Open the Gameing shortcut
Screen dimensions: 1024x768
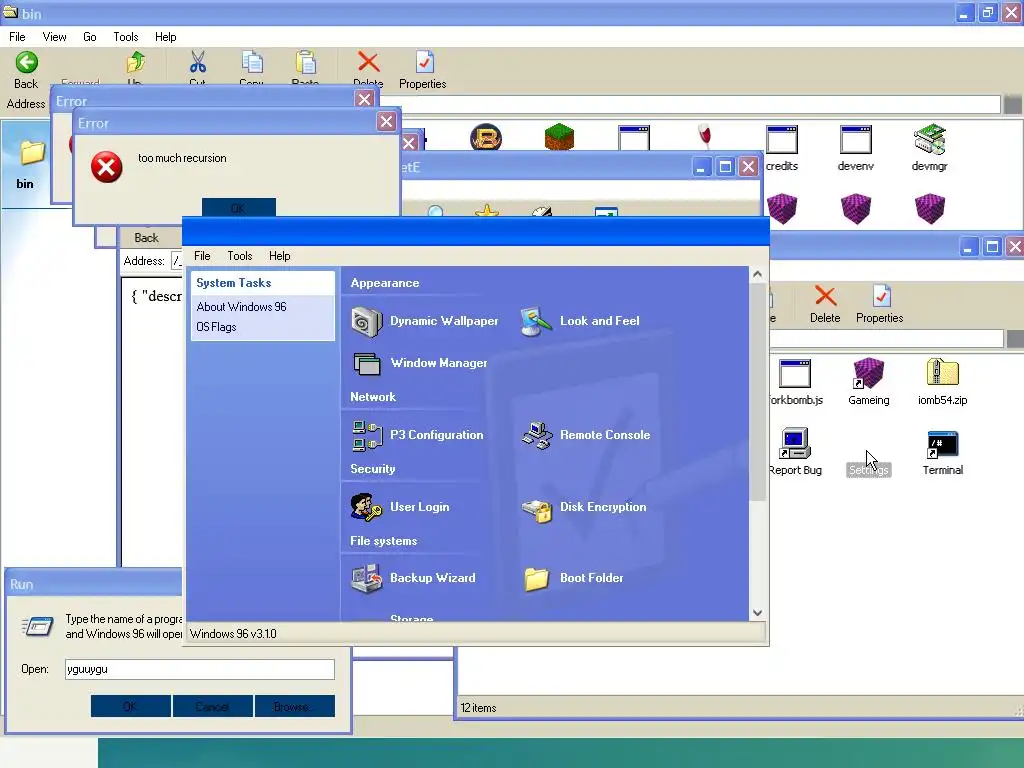[869, 382]
